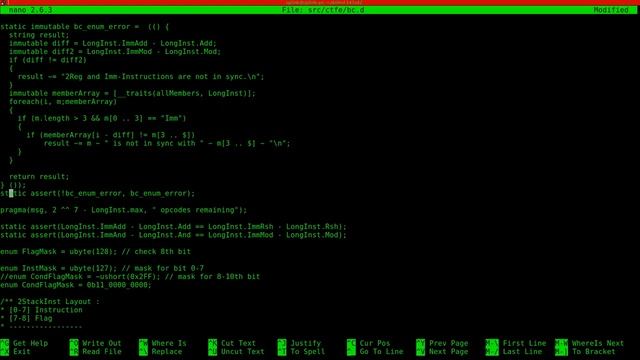Click the 'foreach(i, m;memberArray)' line

click(x=63, y=102)
